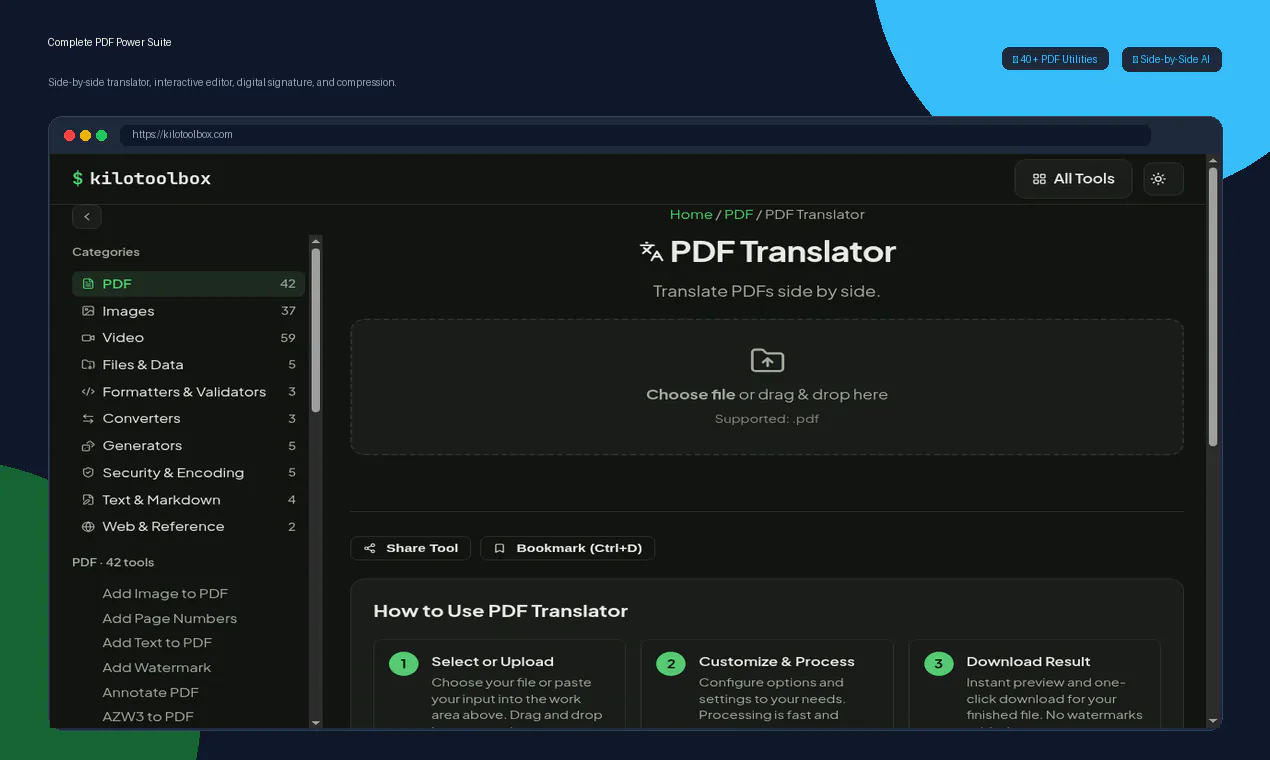Click the 40+ PDF Utilities badge

tap(1055, 60)
